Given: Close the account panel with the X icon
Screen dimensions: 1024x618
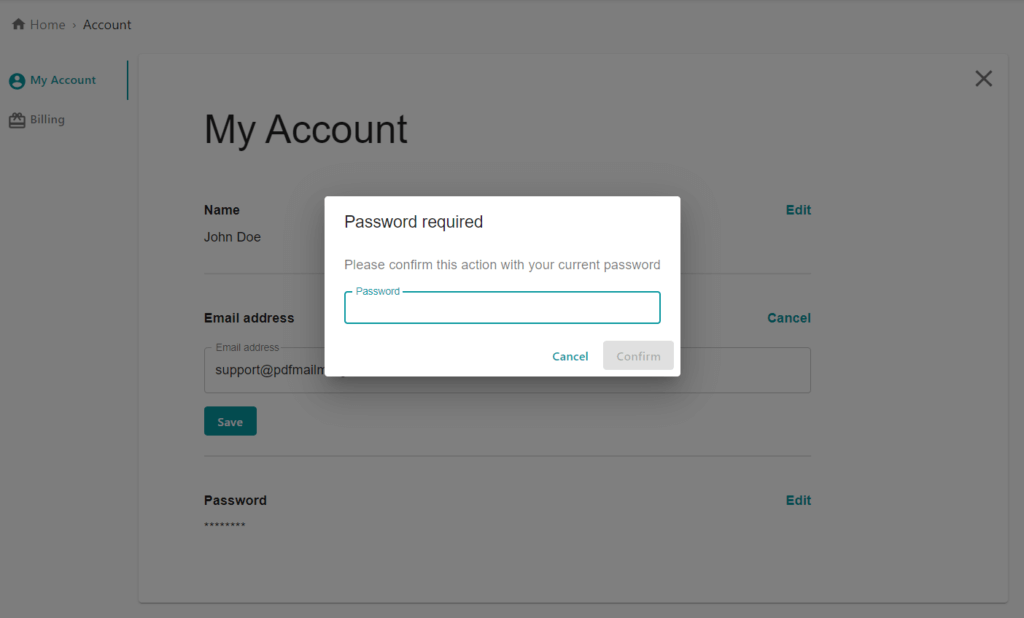Looking at the screenshot, I should [x=983, y=79].
